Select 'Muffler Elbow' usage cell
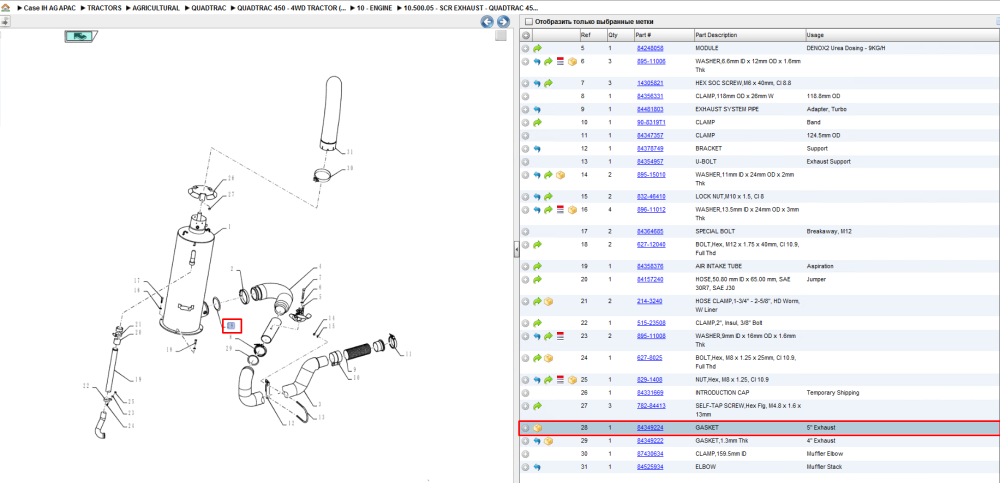1000x483 pixels. point(825,454)
